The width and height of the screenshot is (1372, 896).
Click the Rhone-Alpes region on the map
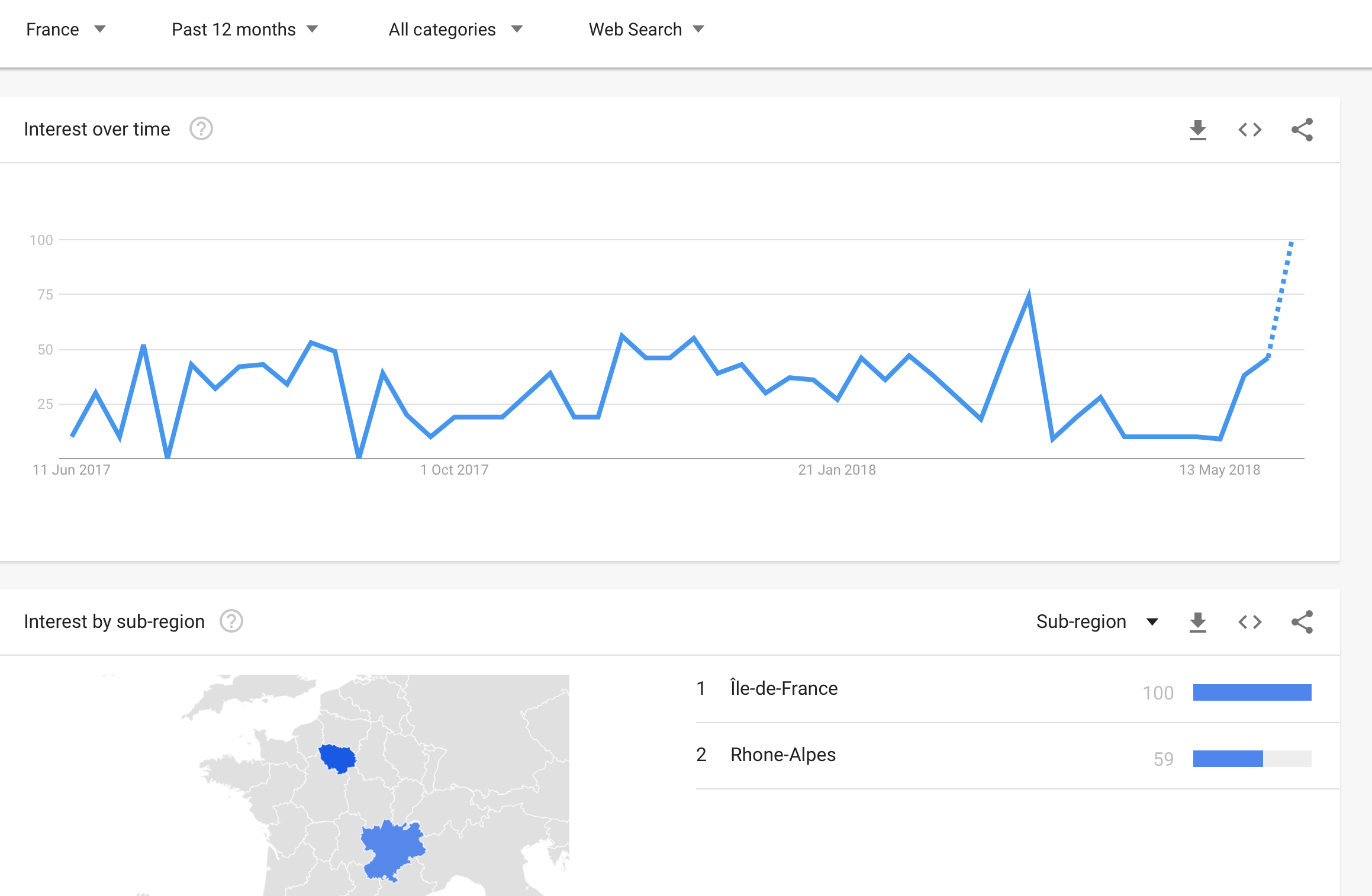tap(392, 849)
